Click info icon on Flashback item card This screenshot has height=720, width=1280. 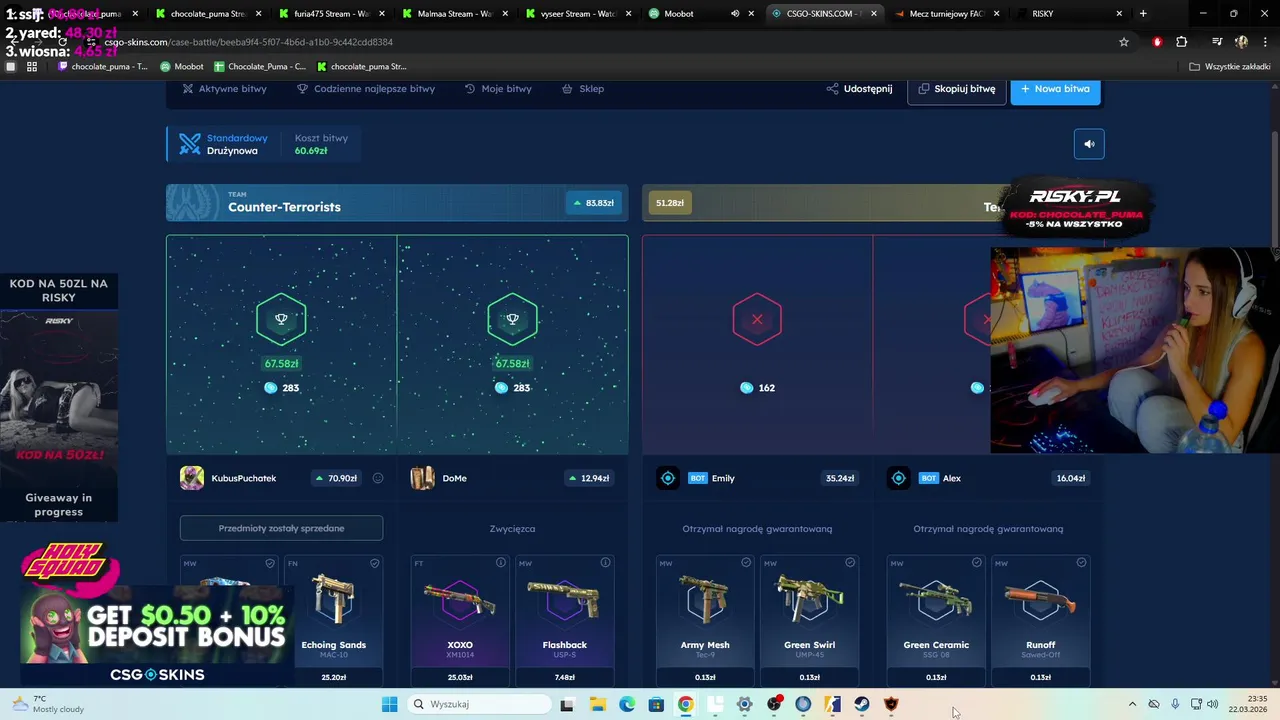605,563
